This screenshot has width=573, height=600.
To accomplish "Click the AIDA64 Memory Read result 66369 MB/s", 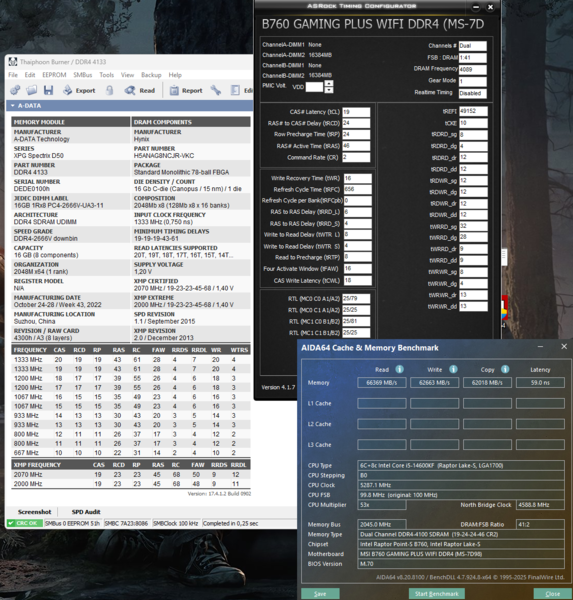I will (x=382, y=383).
